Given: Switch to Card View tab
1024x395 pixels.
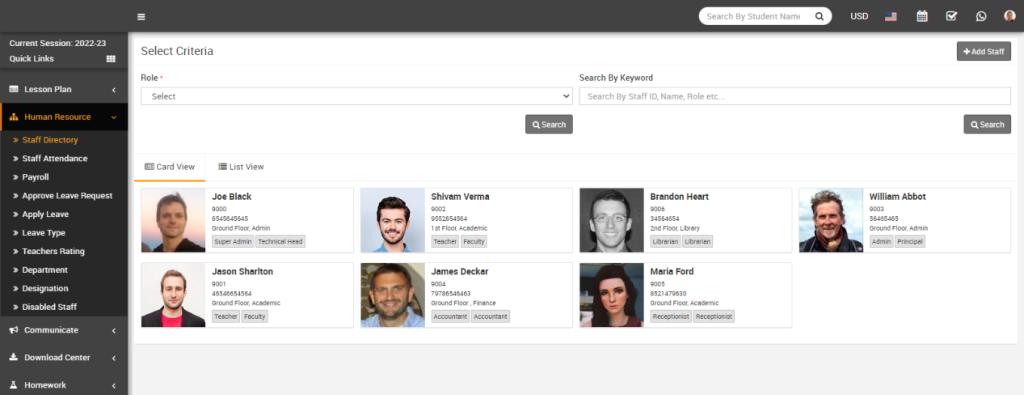Looking at the screenshot, I should pos(170,166).
